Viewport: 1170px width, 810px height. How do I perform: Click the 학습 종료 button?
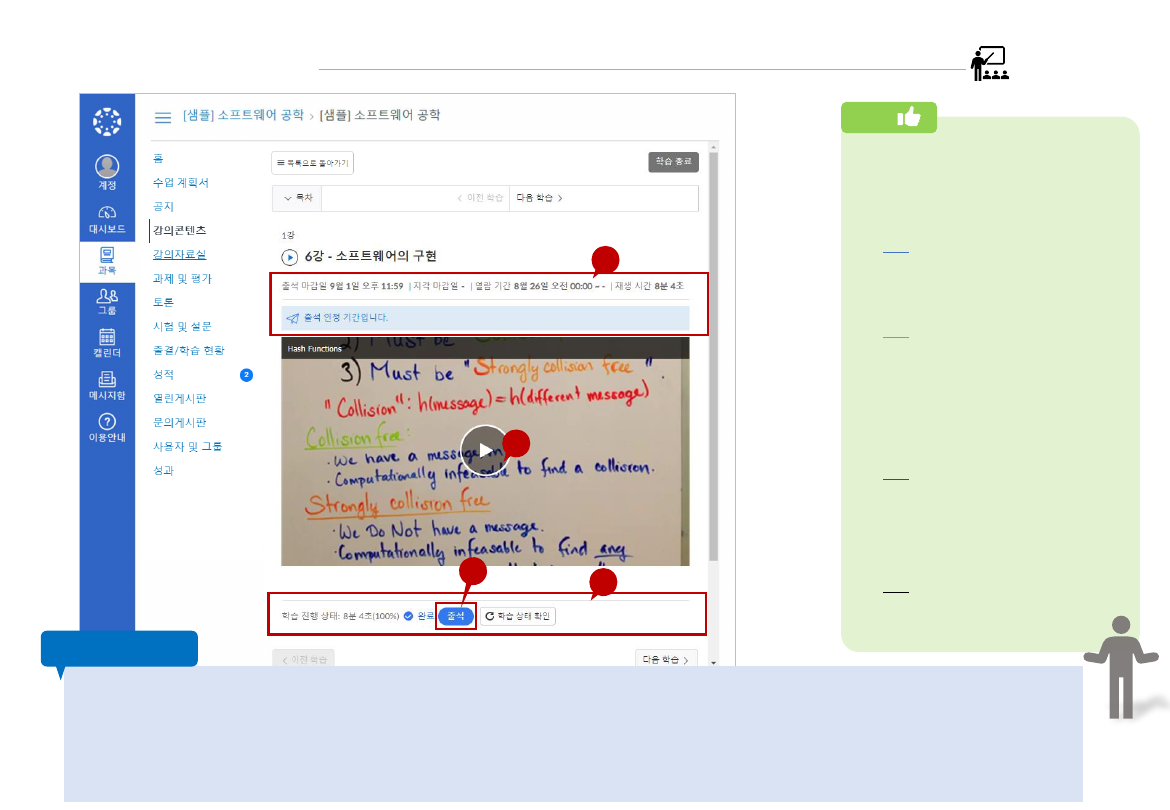coord(673,162)
